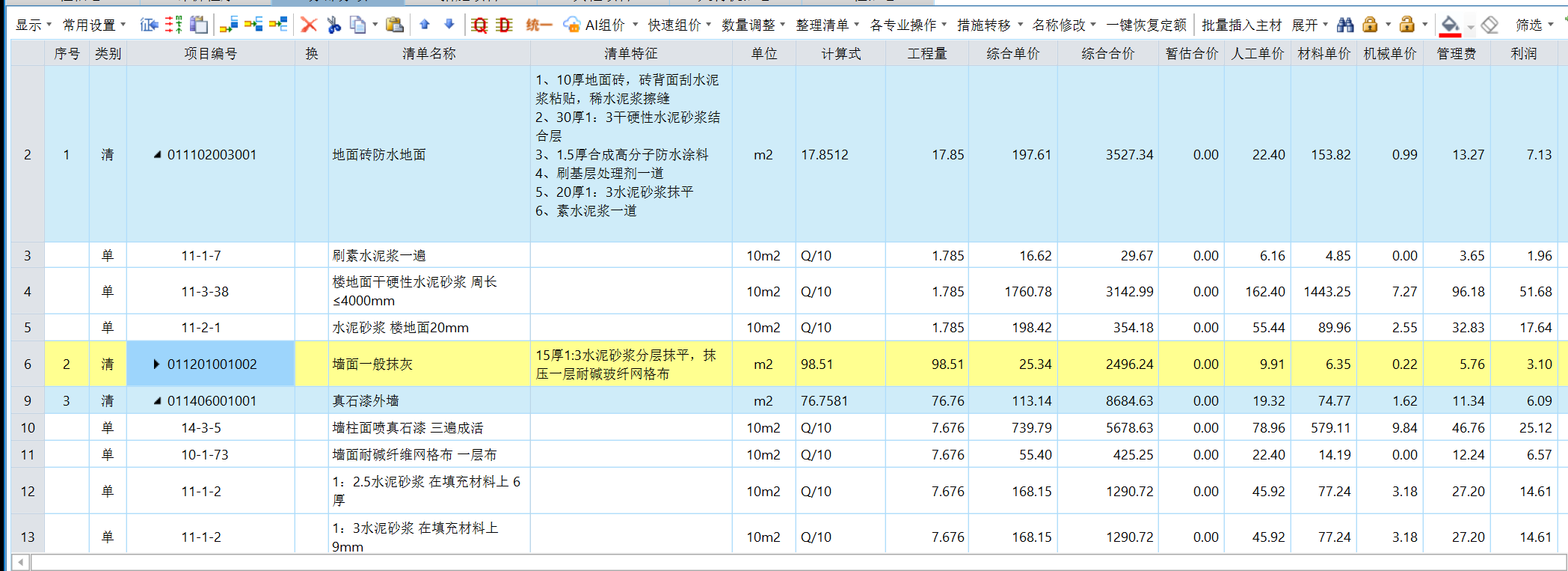
Task: Move row down with blue down arrow
Action: [x=449, y=24]
